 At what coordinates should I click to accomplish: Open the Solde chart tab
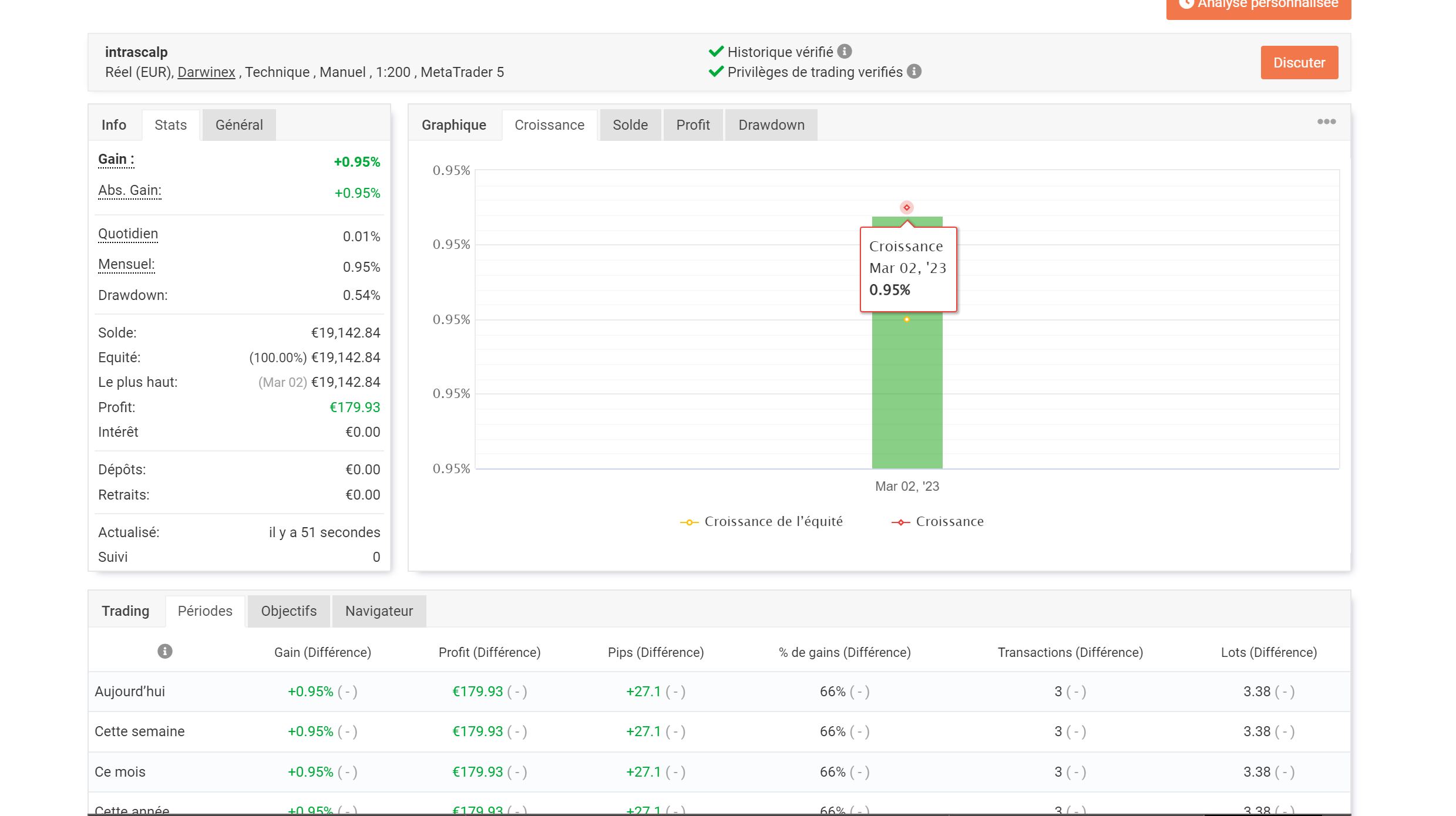[630, 125]
